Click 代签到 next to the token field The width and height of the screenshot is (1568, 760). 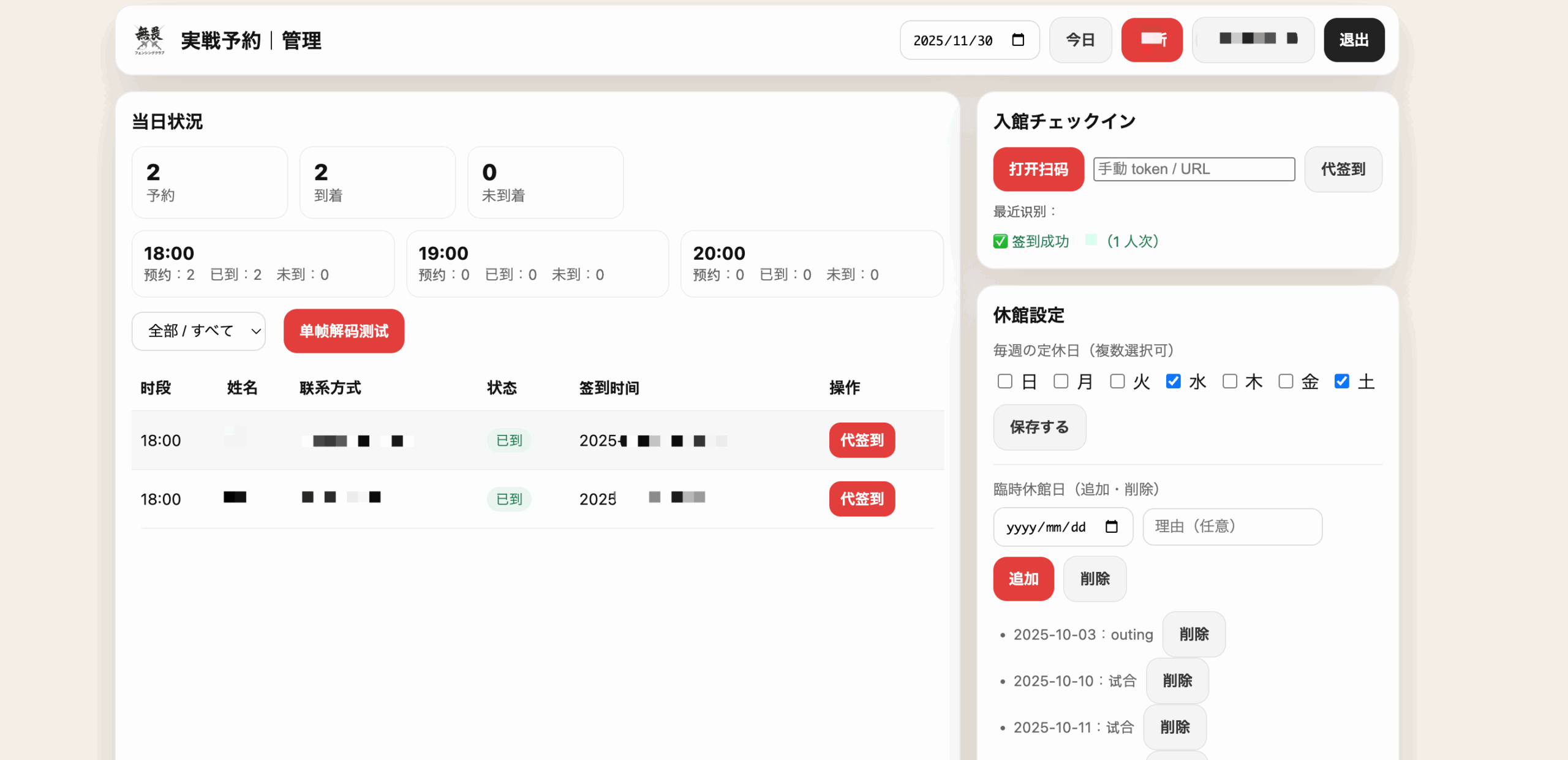1343,169
